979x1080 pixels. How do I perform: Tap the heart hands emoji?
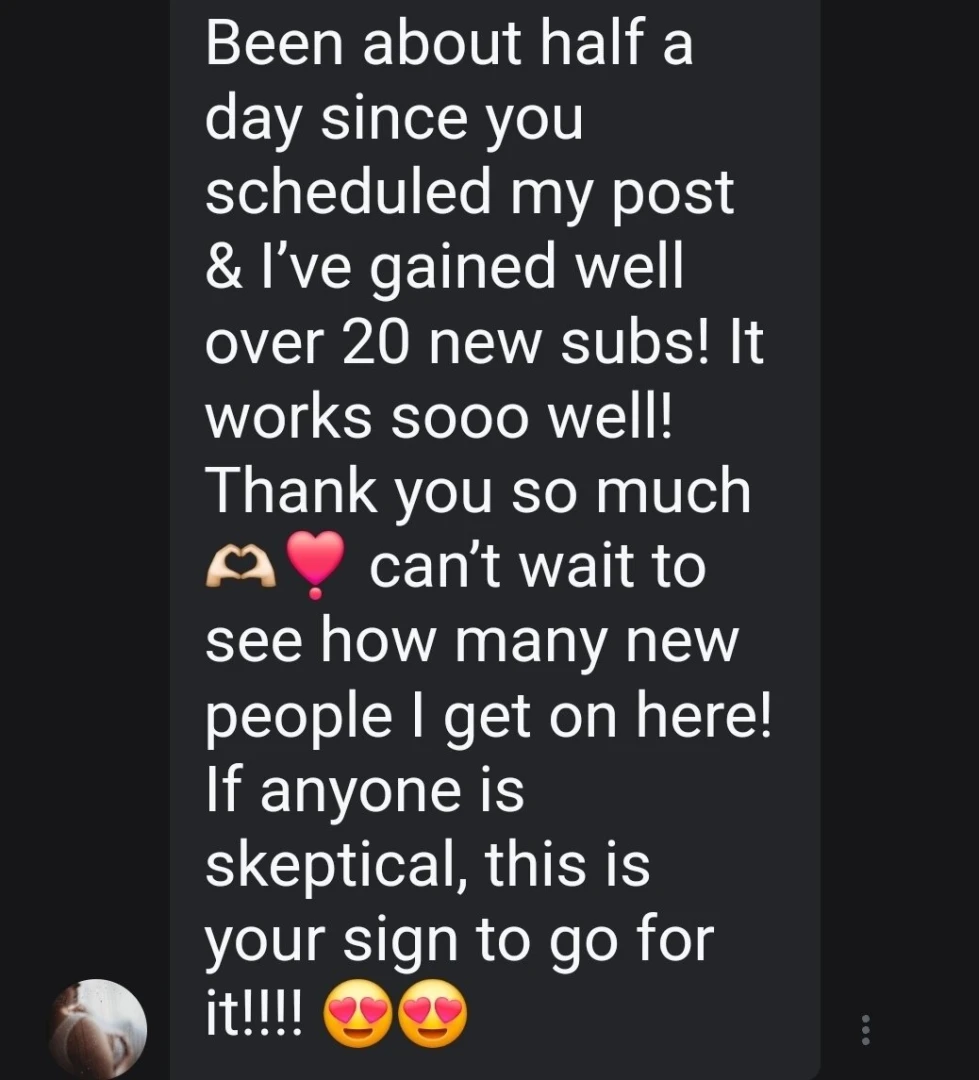coord(240,566)
